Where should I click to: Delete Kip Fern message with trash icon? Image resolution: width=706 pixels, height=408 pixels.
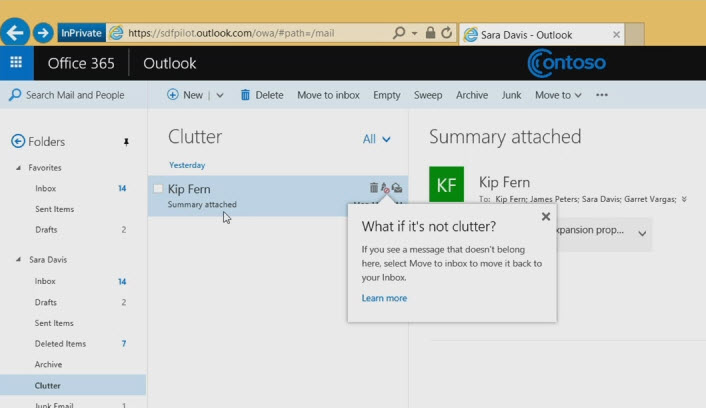(374, 187)
